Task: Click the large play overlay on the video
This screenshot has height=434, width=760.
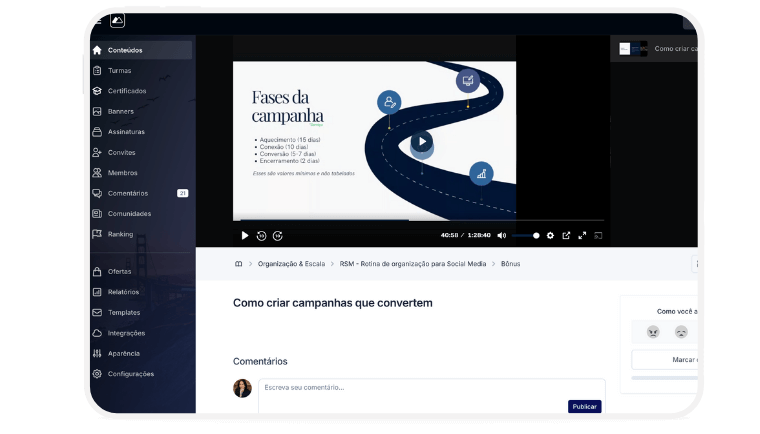Action: pyautogui.click(x=422, y=141)
